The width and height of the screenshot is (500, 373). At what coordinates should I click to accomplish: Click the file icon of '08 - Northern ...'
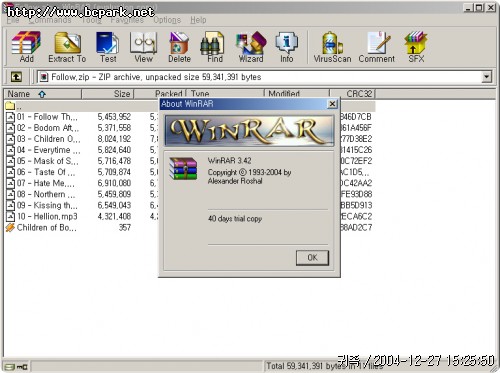[x=10, y=194]
